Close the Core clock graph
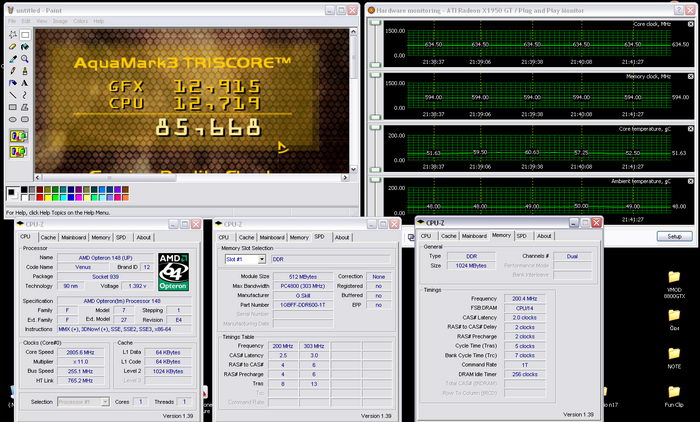The image size is (700, 422). click(691, 24)
